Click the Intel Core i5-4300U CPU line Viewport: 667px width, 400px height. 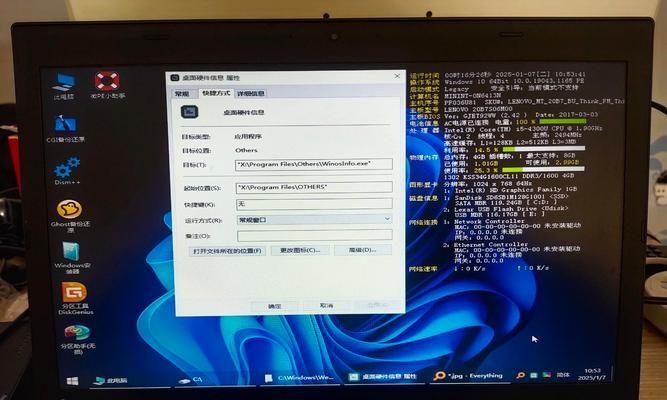[x=523, y=129]
